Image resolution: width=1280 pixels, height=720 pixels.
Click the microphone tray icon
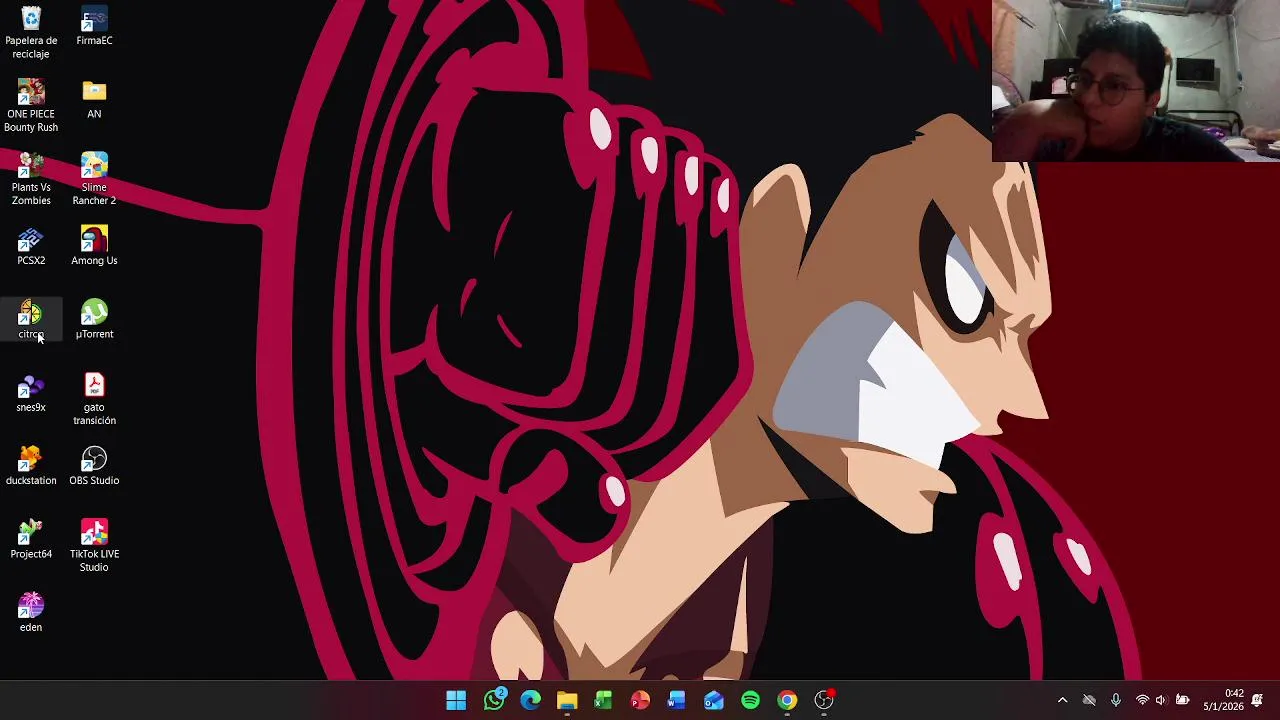point(1116,700)
